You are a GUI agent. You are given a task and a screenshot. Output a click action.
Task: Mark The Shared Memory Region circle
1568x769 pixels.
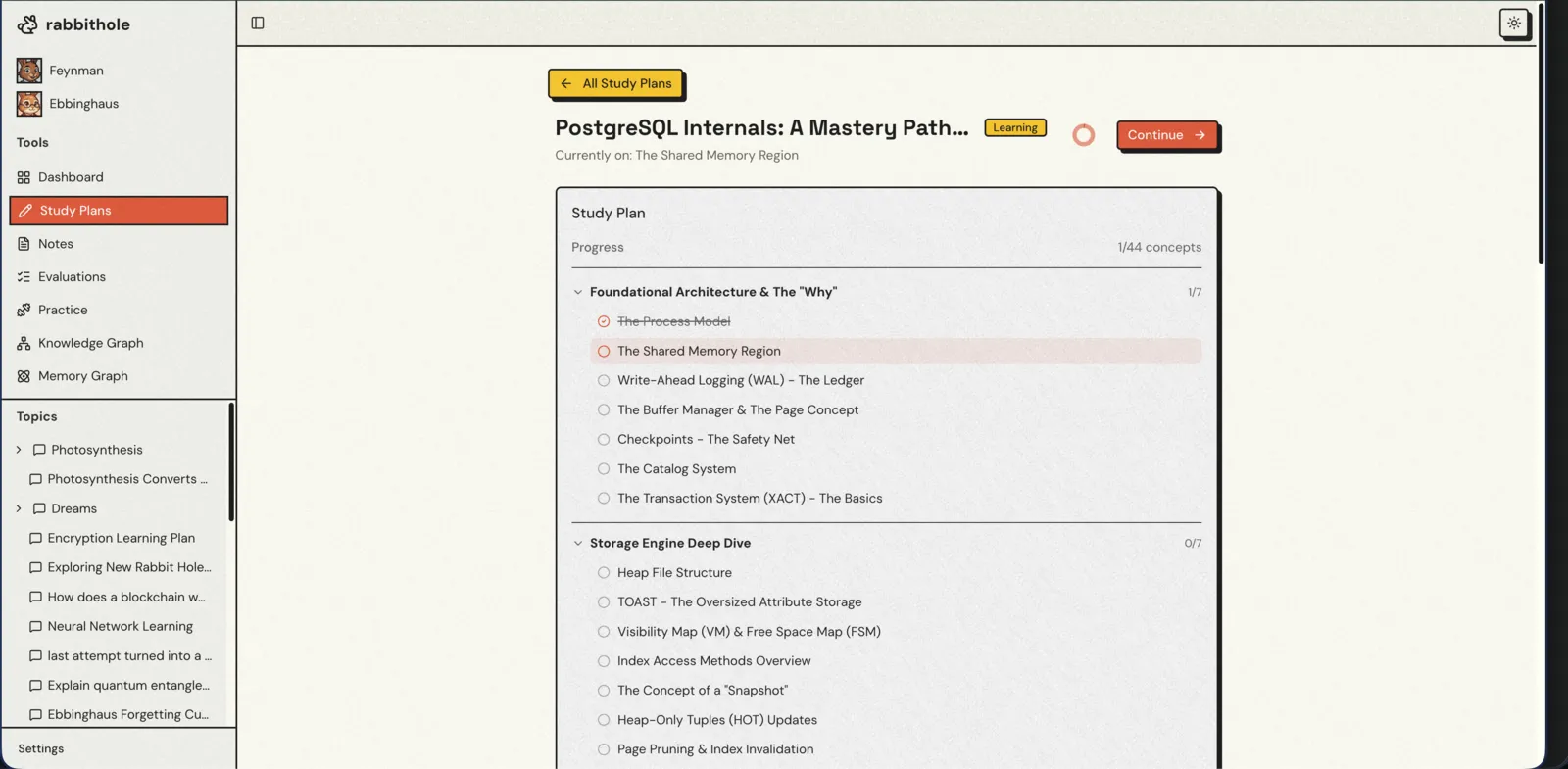[604, 351]
